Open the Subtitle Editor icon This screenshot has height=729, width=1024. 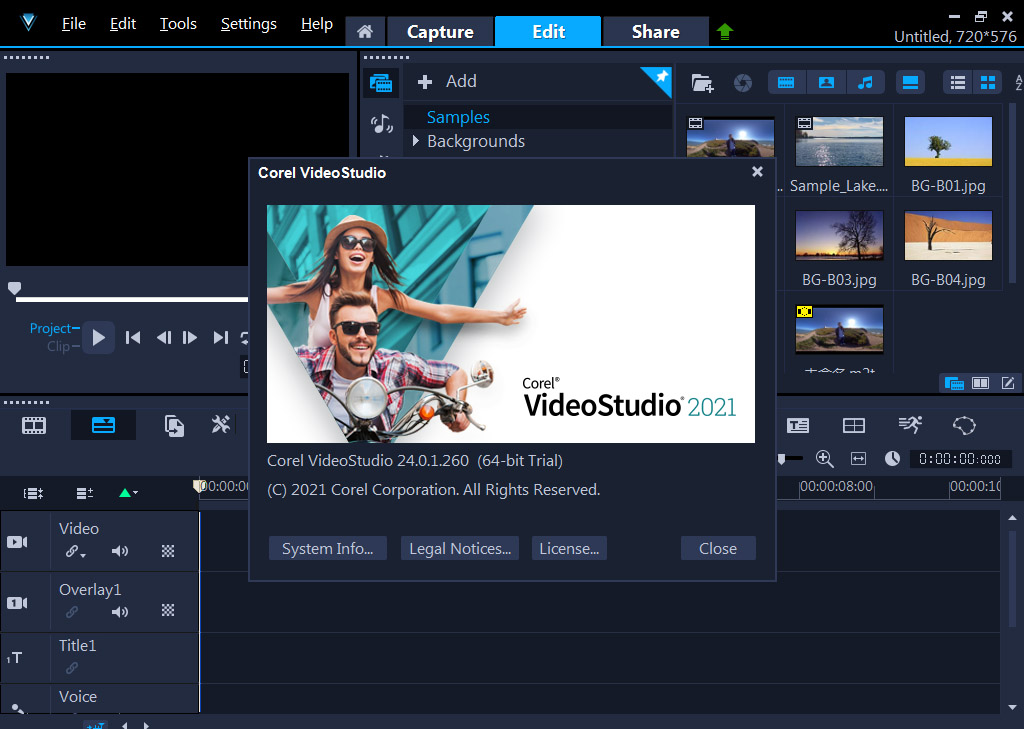point(797,425)
